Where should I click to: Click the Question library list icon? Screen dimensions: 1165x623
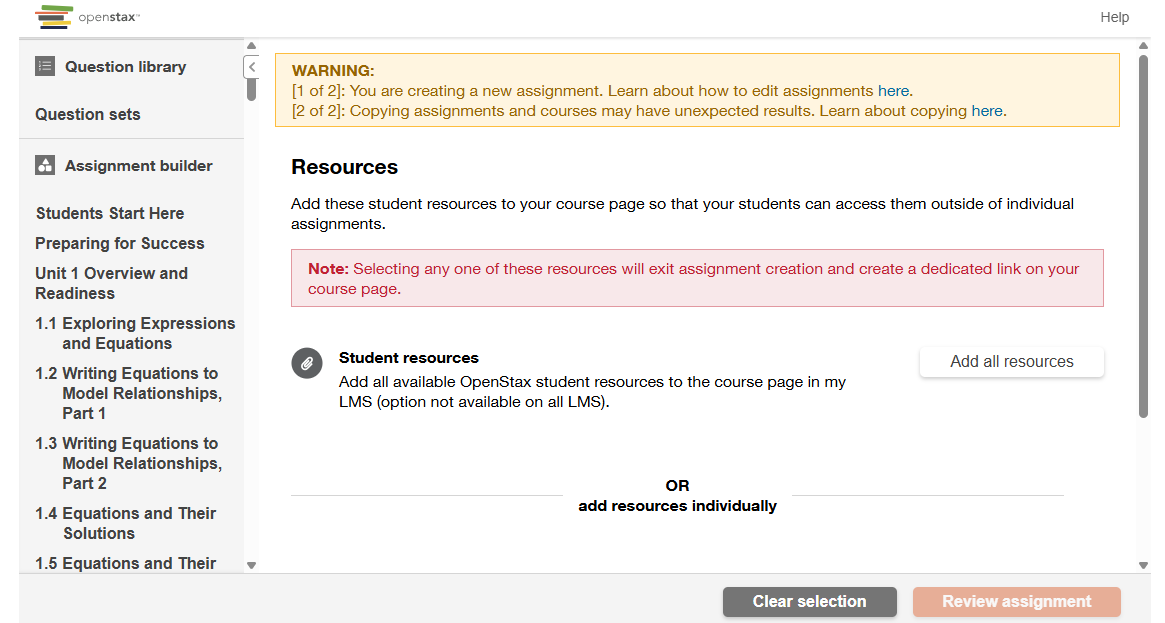(x=44, y=66)
